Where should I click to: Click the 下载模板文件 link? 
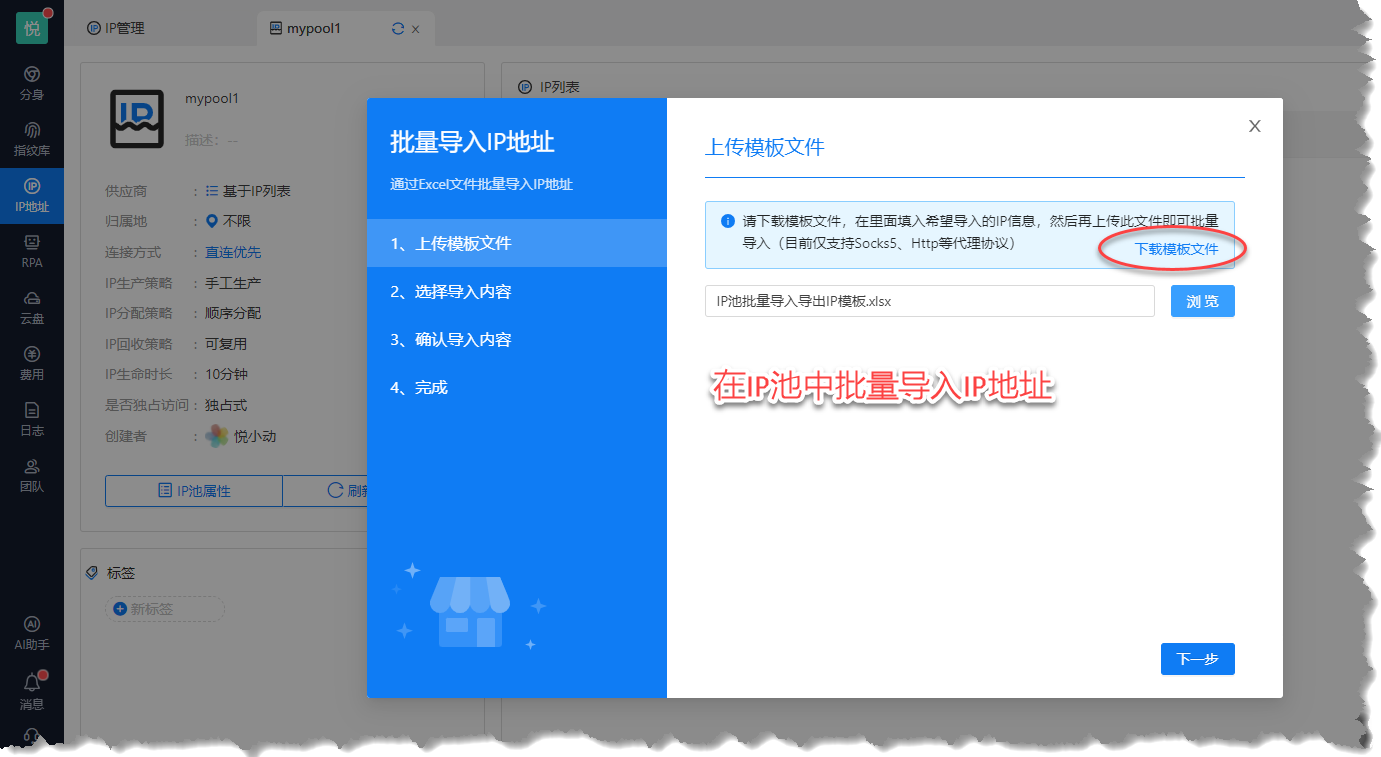pyautogui.click(x=1176, y=249)
